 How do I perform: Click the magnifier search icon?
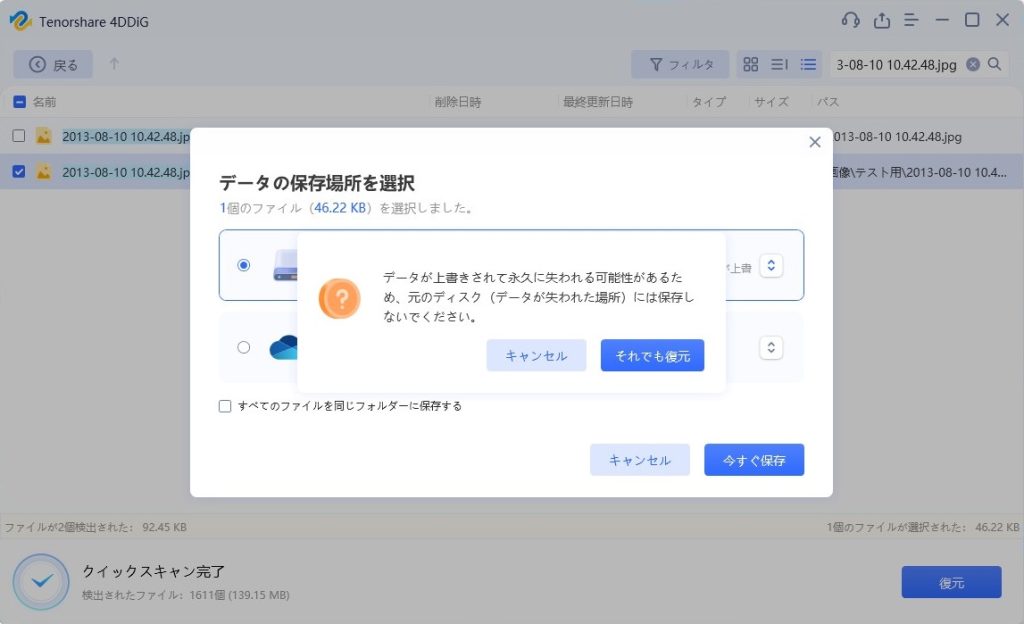[994, 64]
